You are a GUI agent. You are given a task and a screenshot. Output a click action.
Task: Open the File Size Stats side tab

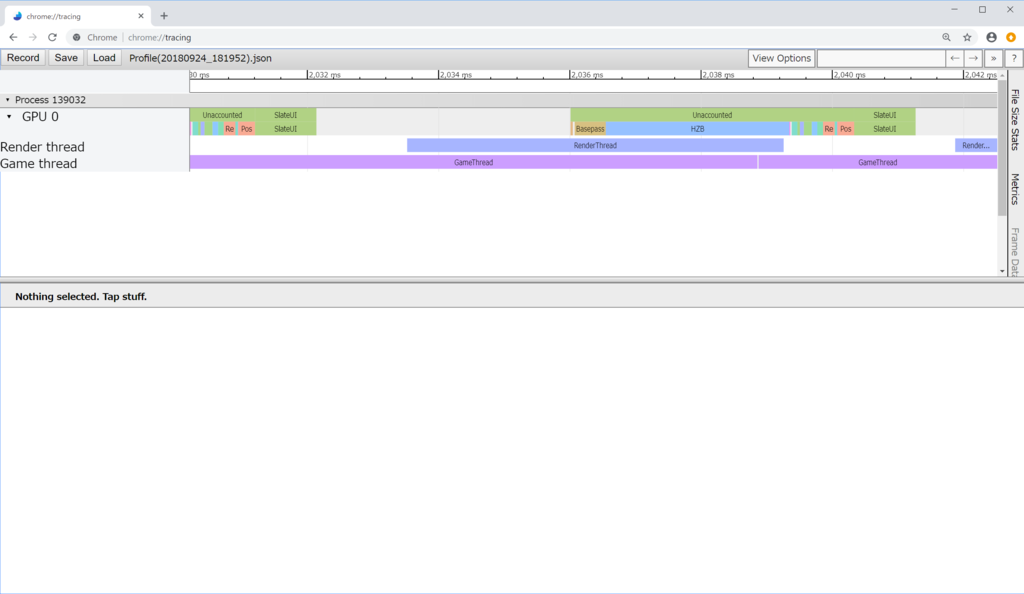coord(1015,119)
